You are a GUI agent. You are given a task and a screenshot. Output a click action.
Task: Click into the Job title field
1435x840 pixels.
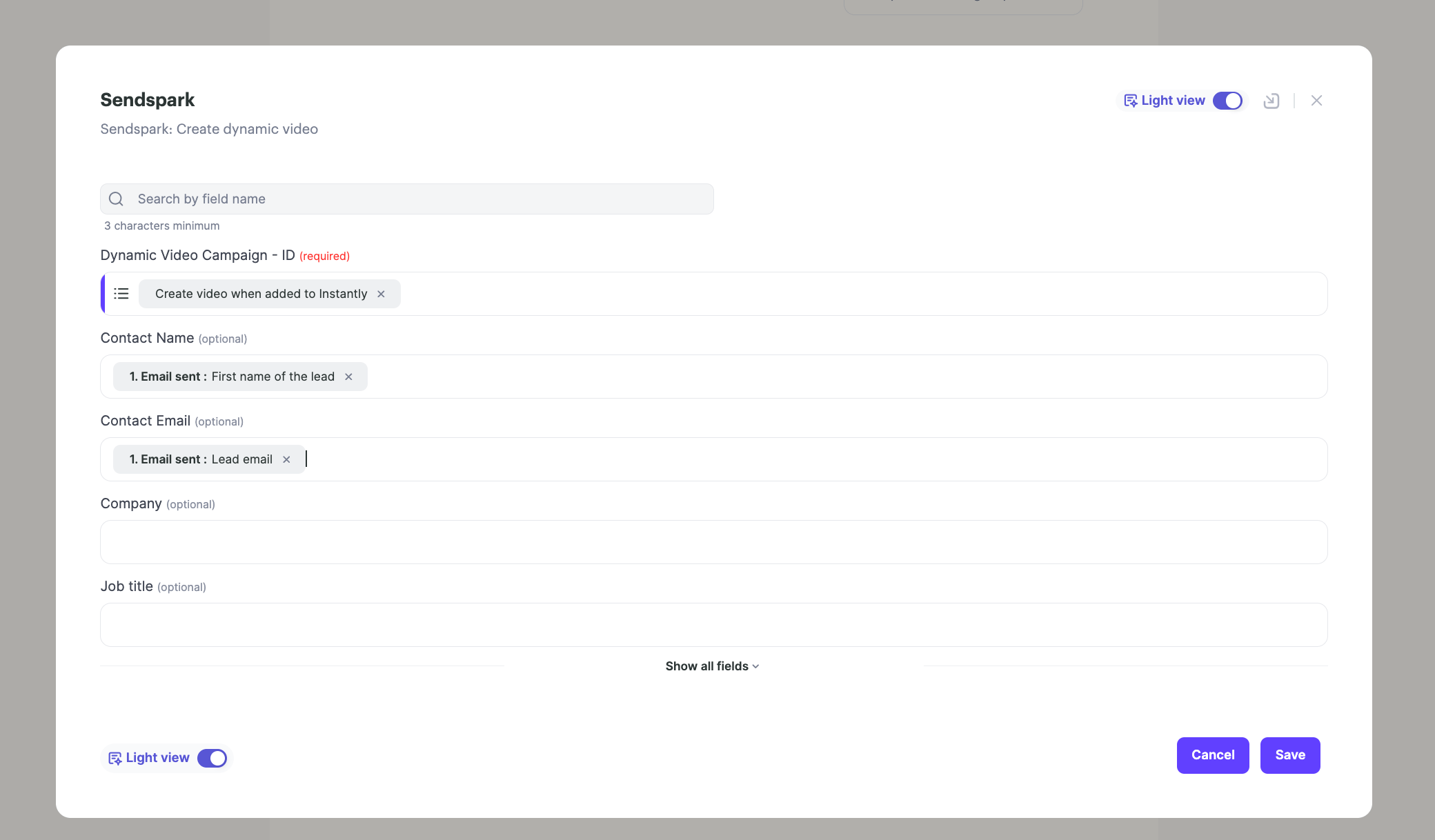coord(714,625)
